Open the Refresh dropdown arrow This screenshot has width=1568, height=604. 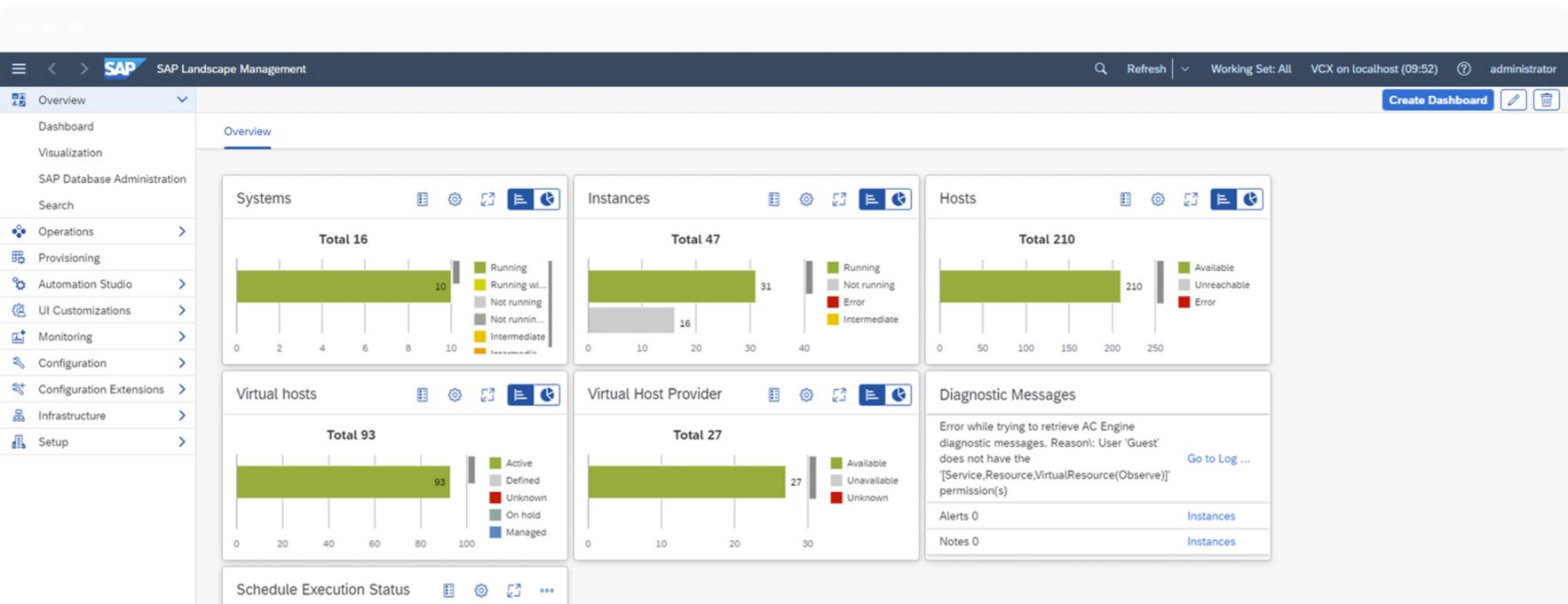[1184, 68]
